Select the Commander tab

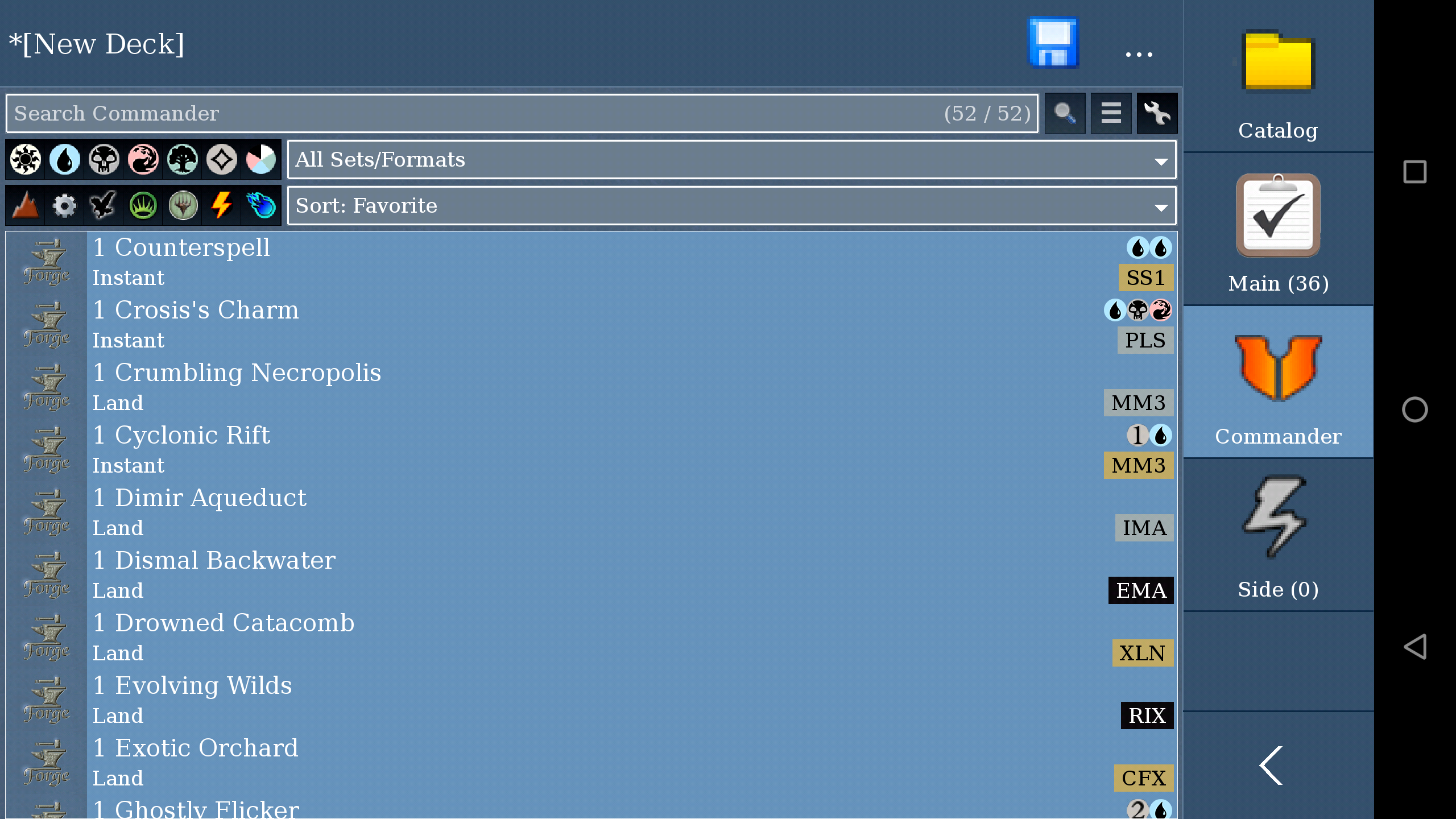coord(1278,382)
